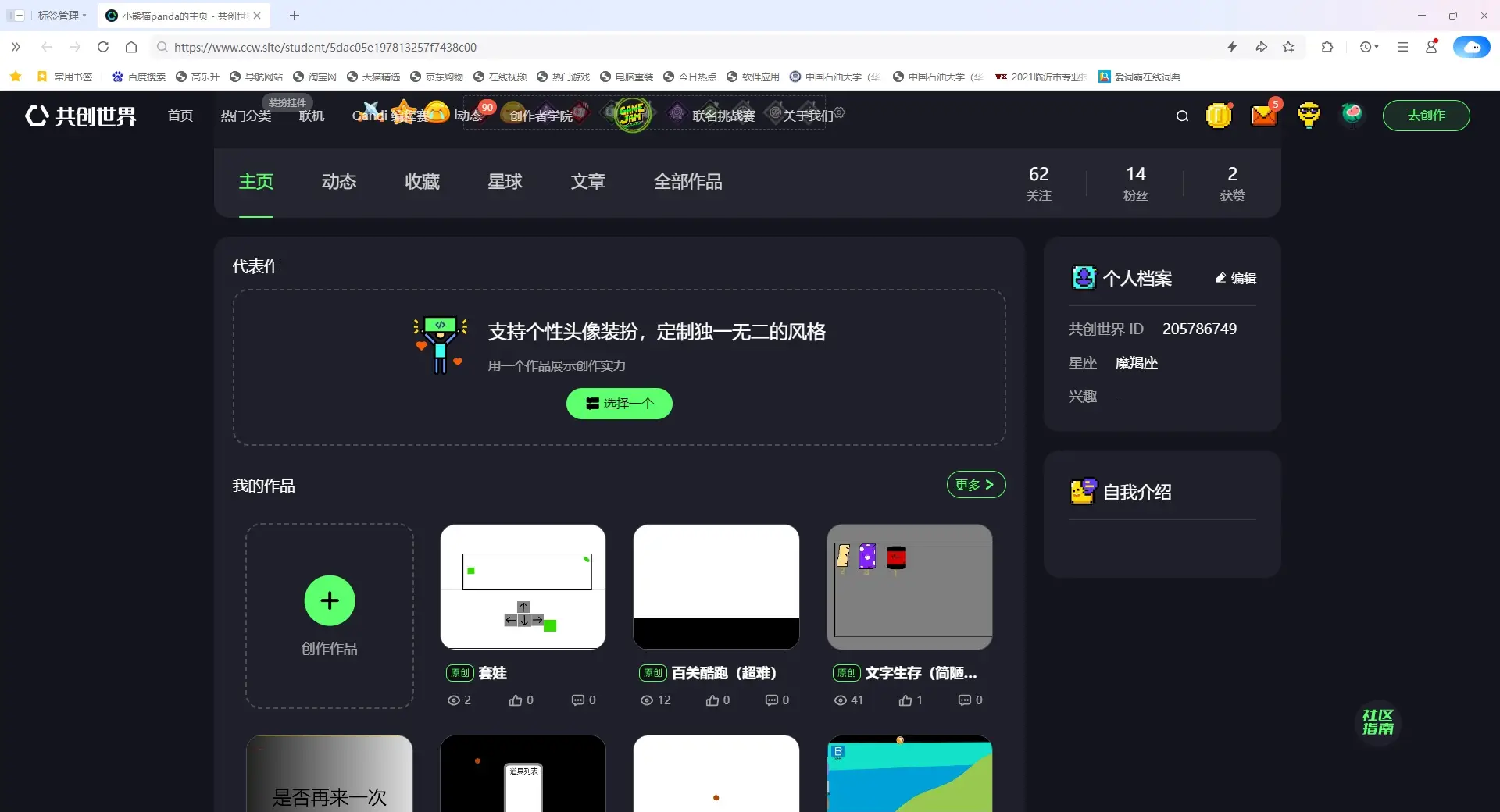This screenshot has height=812, width=1500.
Task: Click comment icon under 套娃
Action: [578, 700]
